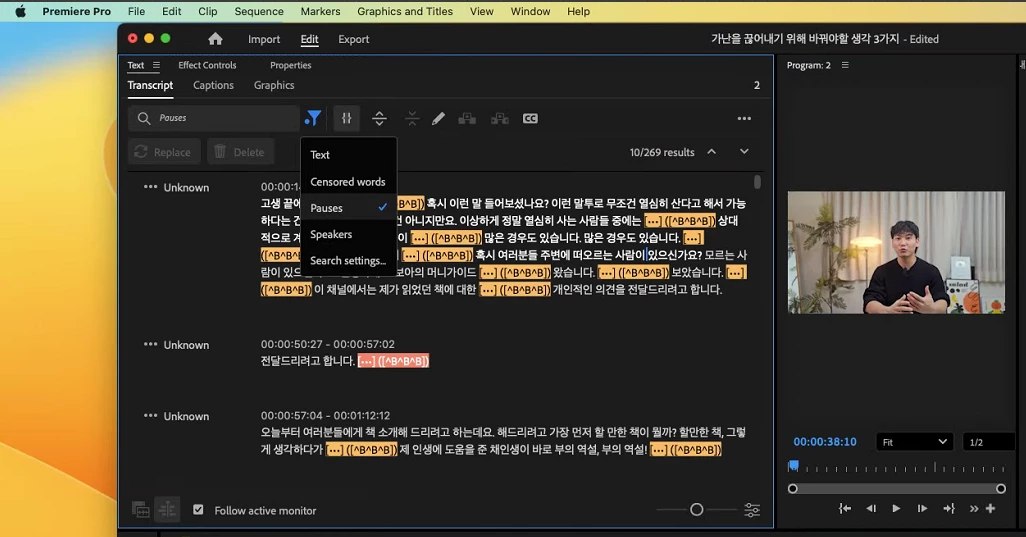Image resolution: width=1026 pixels, height=537 pixels.
Task: Click the filter funnel icon
Action: (x=313, y=118)
